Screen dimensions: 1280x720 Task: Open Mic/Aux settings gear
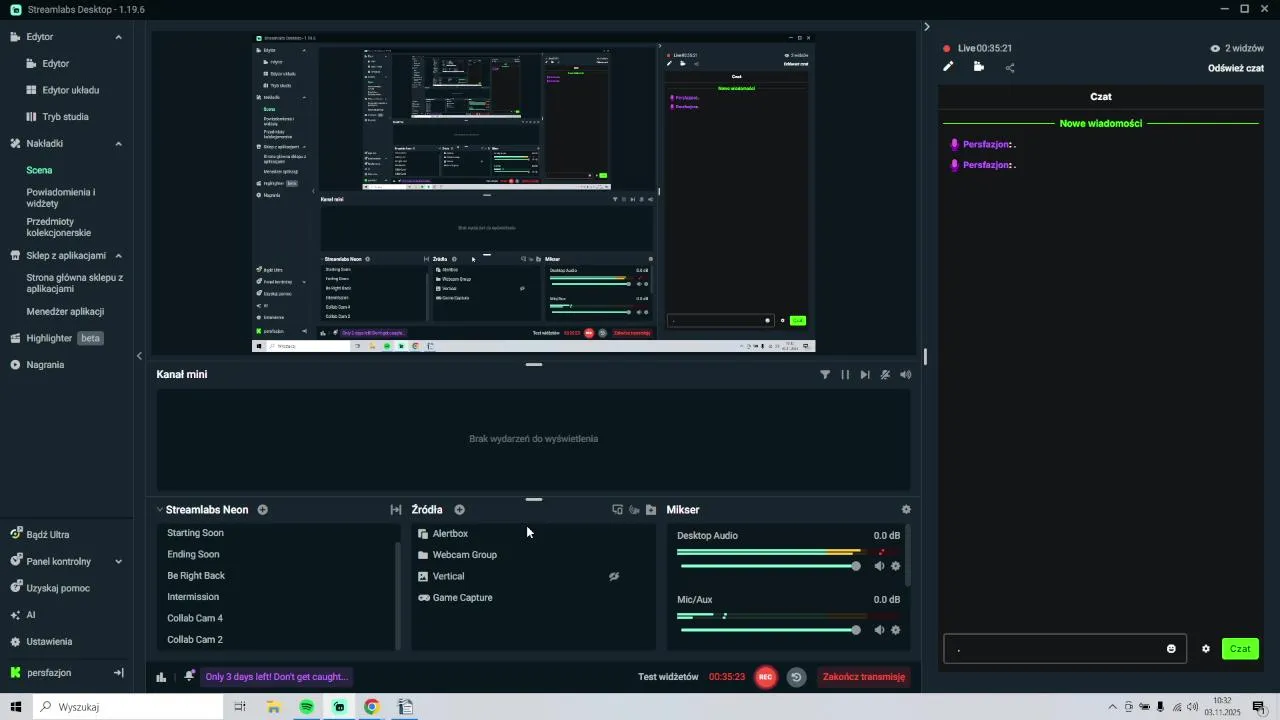pos(896,630)
